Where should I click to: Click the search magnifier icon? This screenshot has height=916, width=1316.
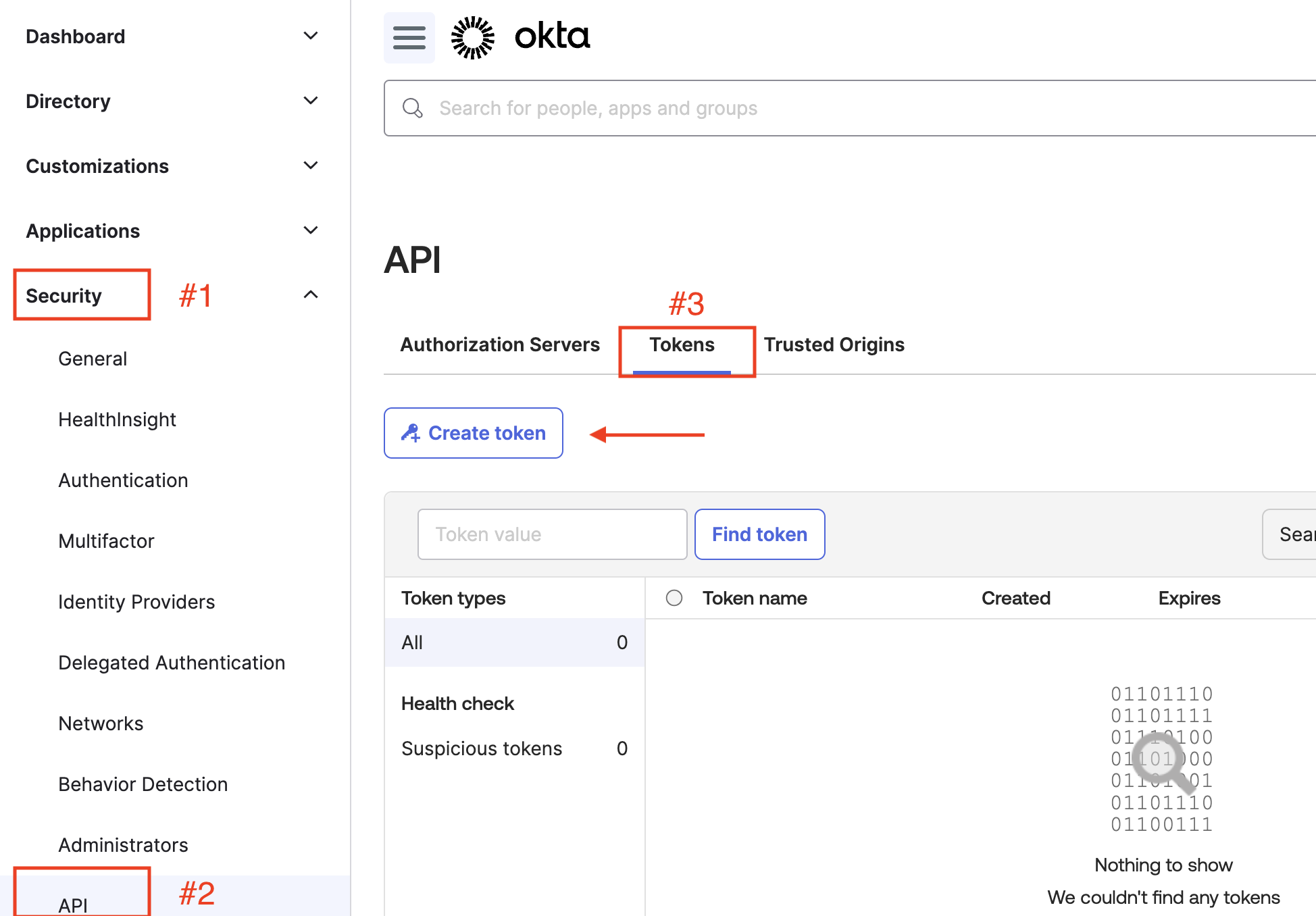(412, 108)
